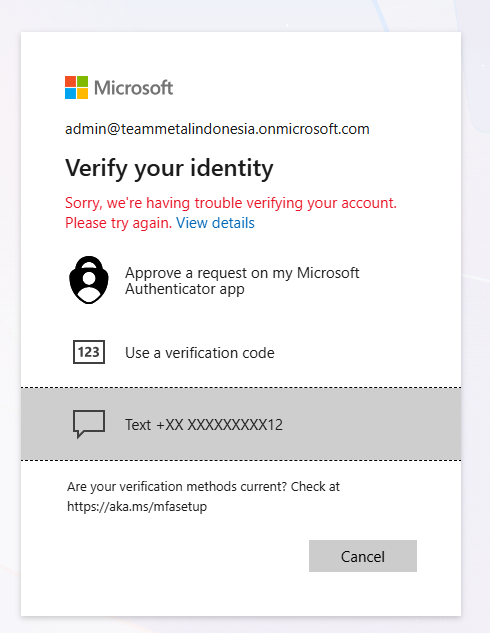Click the aka.ms/mfasetup URL text
The width and height of the screenshot is (490, 633).
pyautogui.click(x=137, y=506)
